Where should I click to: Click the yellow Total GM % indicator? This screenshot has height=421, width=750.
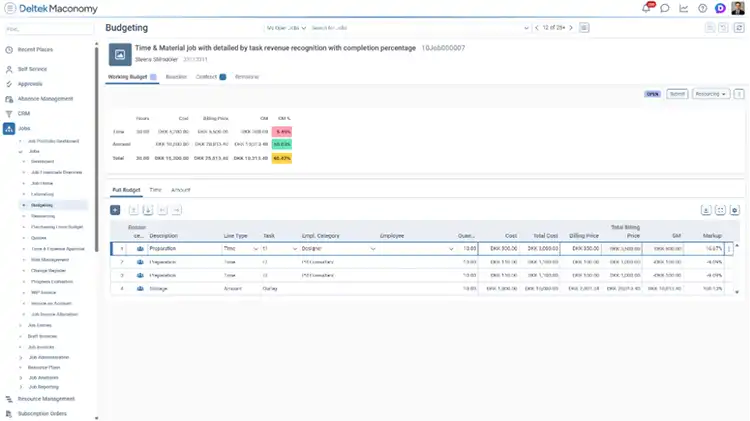(282, 158)
